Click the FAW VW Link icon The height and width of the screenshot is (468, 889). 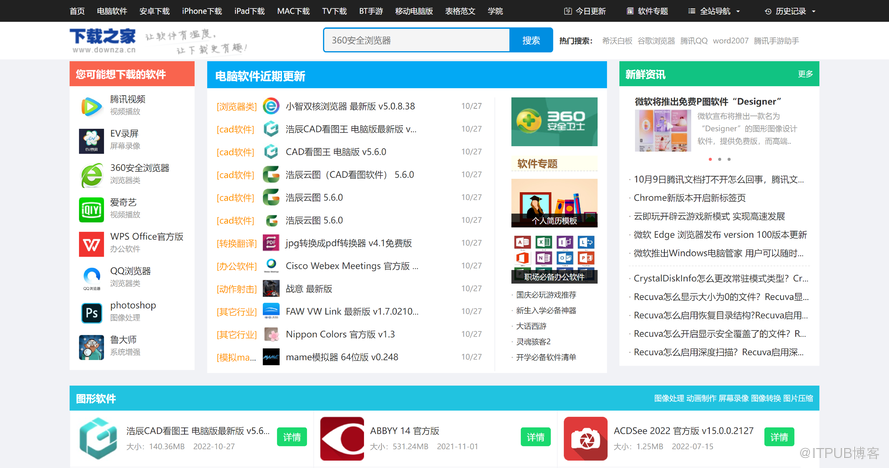pos(271,311)
